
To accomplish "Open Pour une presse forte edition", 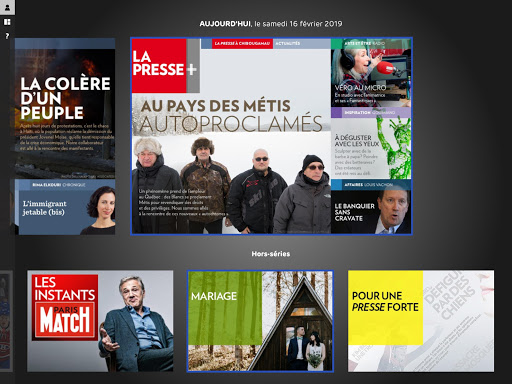I will click(x=421, y=321).
